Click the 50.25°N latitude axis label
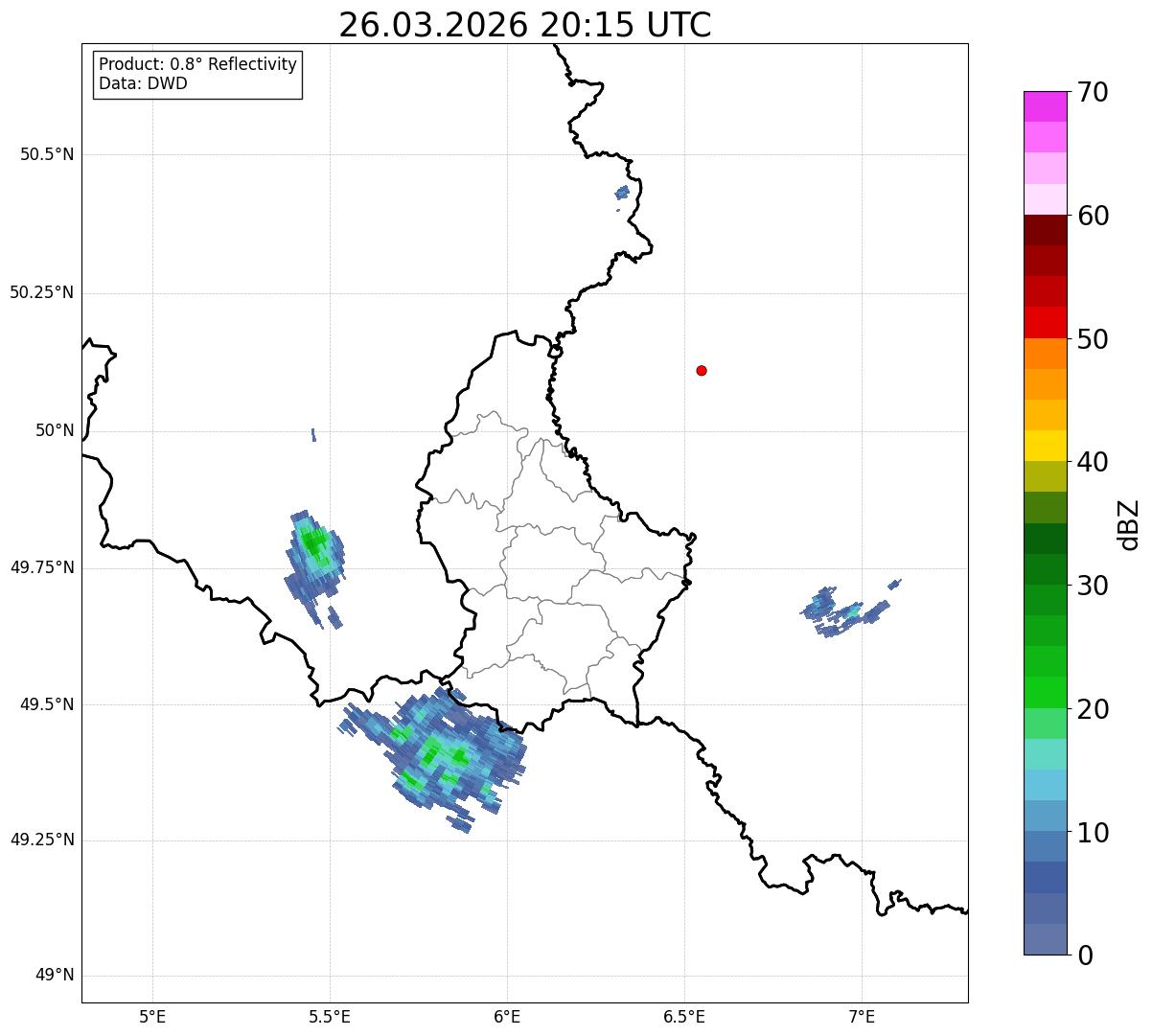This screenshot has height=1036, width=1152. coord(42,292)
